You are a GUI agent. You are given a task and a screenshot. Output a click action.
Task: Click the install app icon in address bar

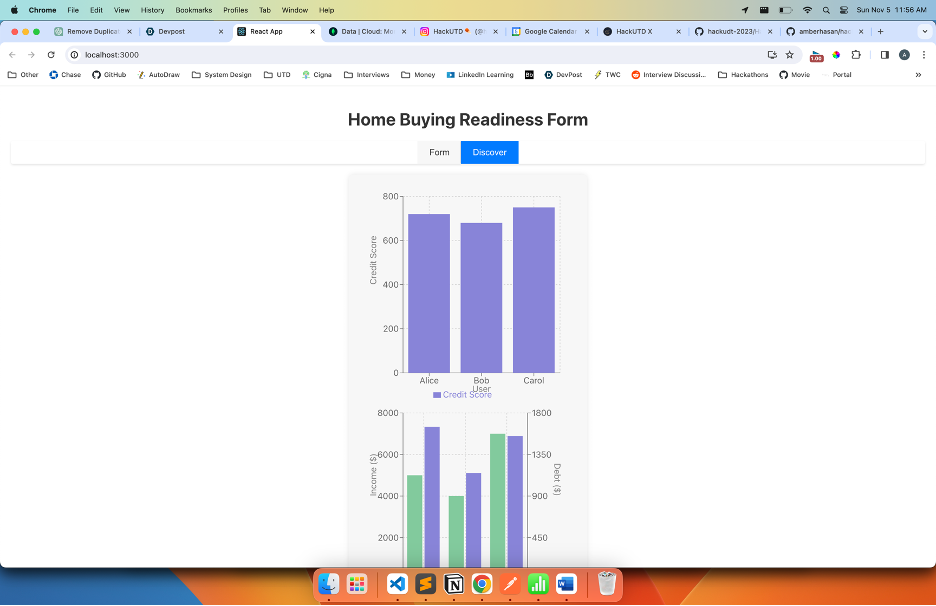pos(772,55)
